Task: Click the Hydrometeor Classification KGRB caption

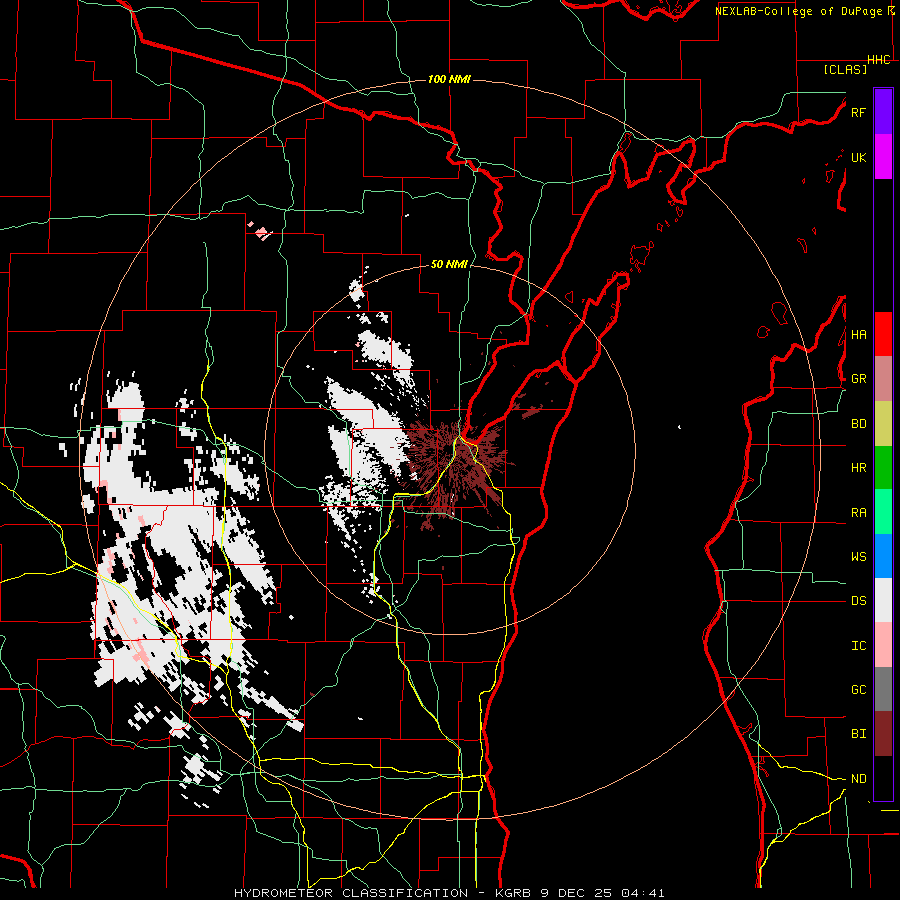Action: click(x=449, y=893)
